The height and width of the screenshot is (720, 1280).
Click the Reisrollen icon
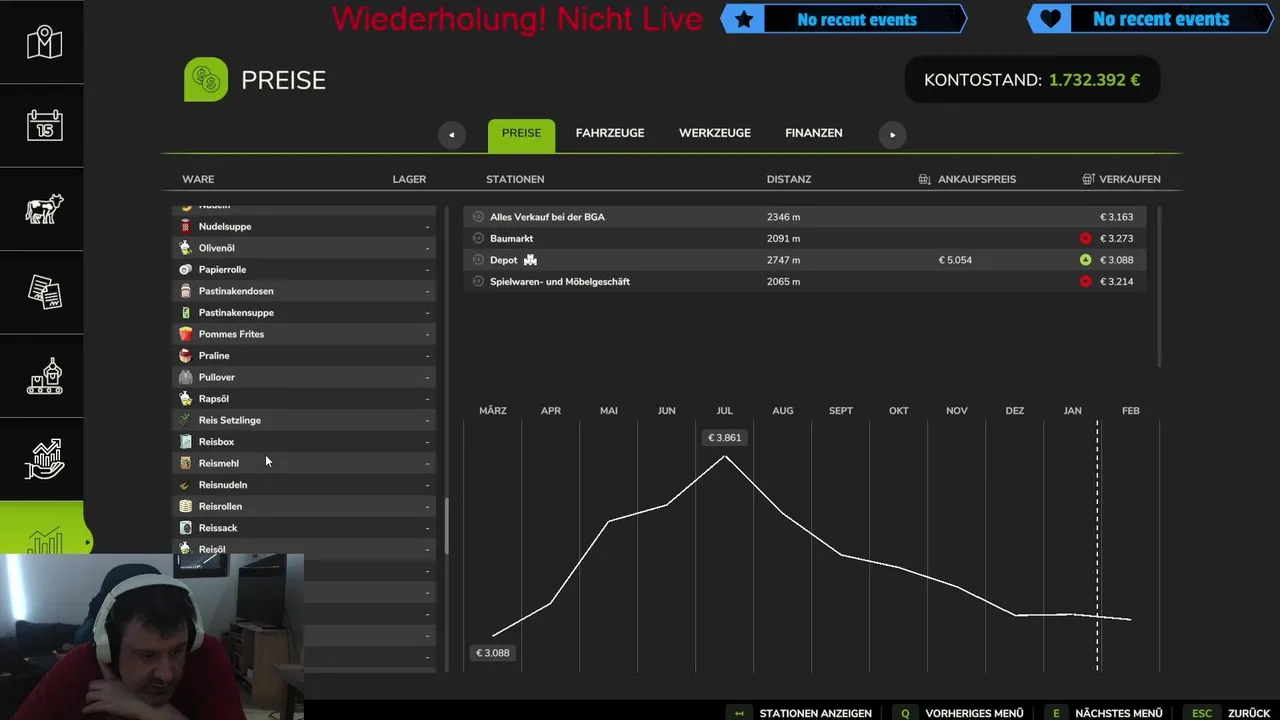(x=185, y=506)
